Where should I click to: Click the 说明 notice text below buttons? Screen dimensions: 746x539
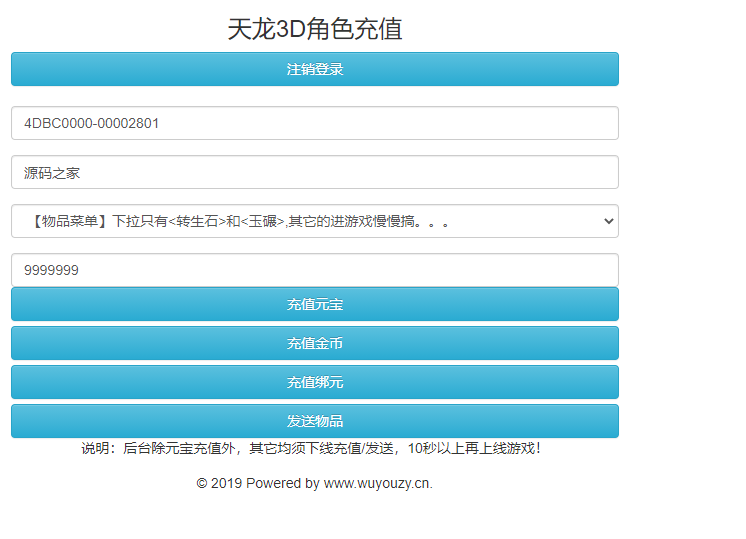tap(311, 448)
